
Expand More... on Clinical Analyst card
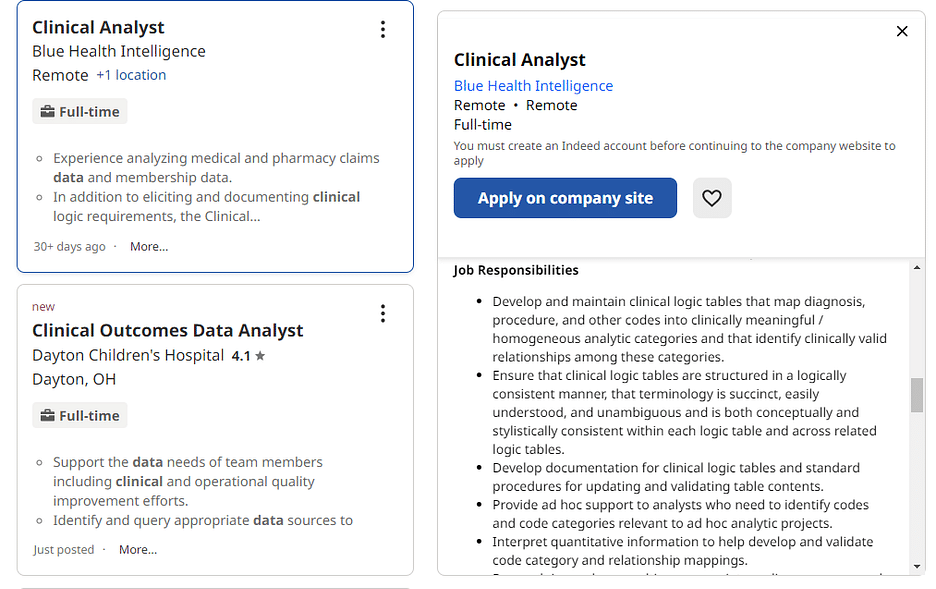point(149,246)
